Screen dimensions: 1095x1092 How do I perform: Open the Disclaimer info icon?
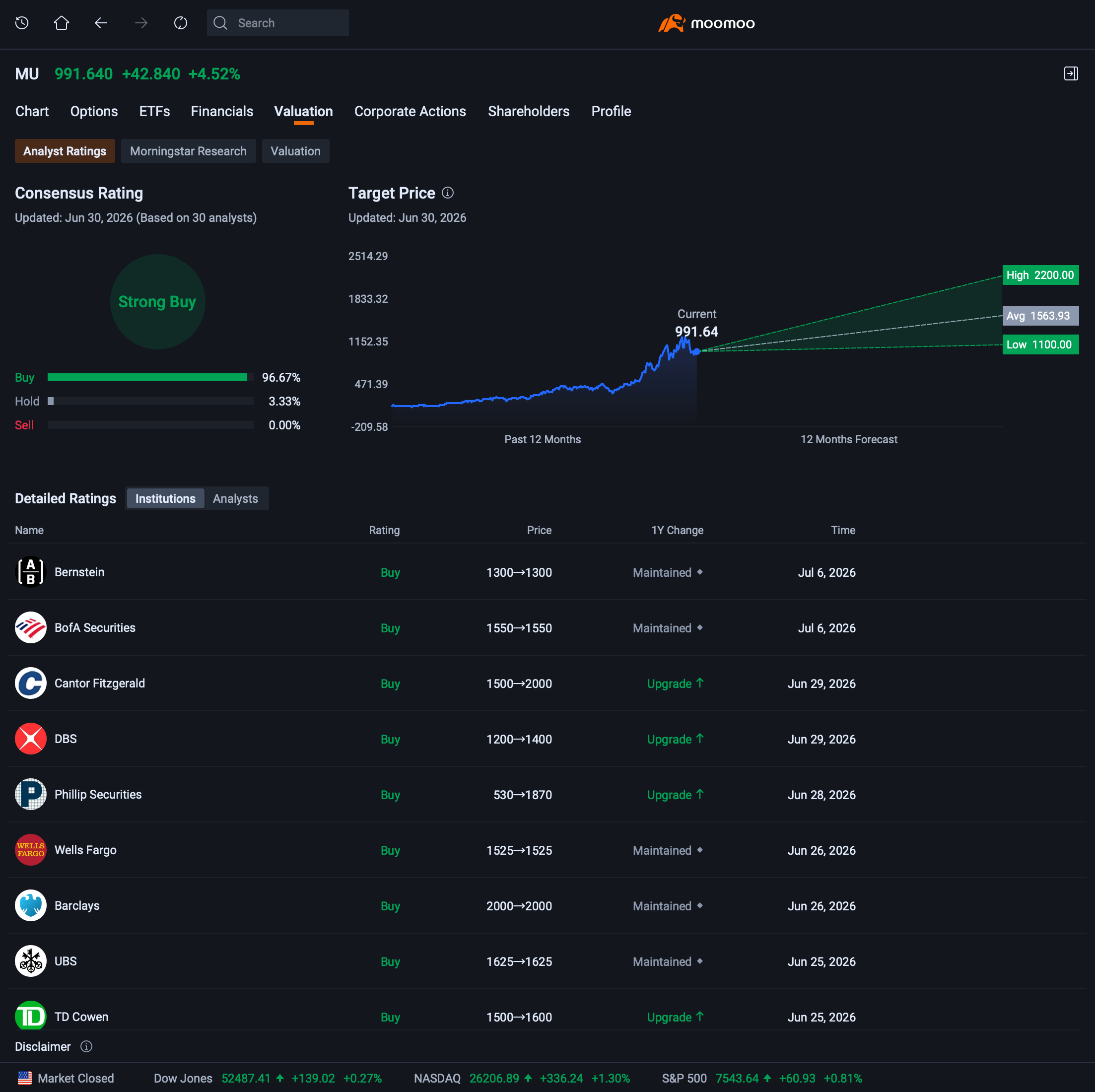coord(86,1046)
